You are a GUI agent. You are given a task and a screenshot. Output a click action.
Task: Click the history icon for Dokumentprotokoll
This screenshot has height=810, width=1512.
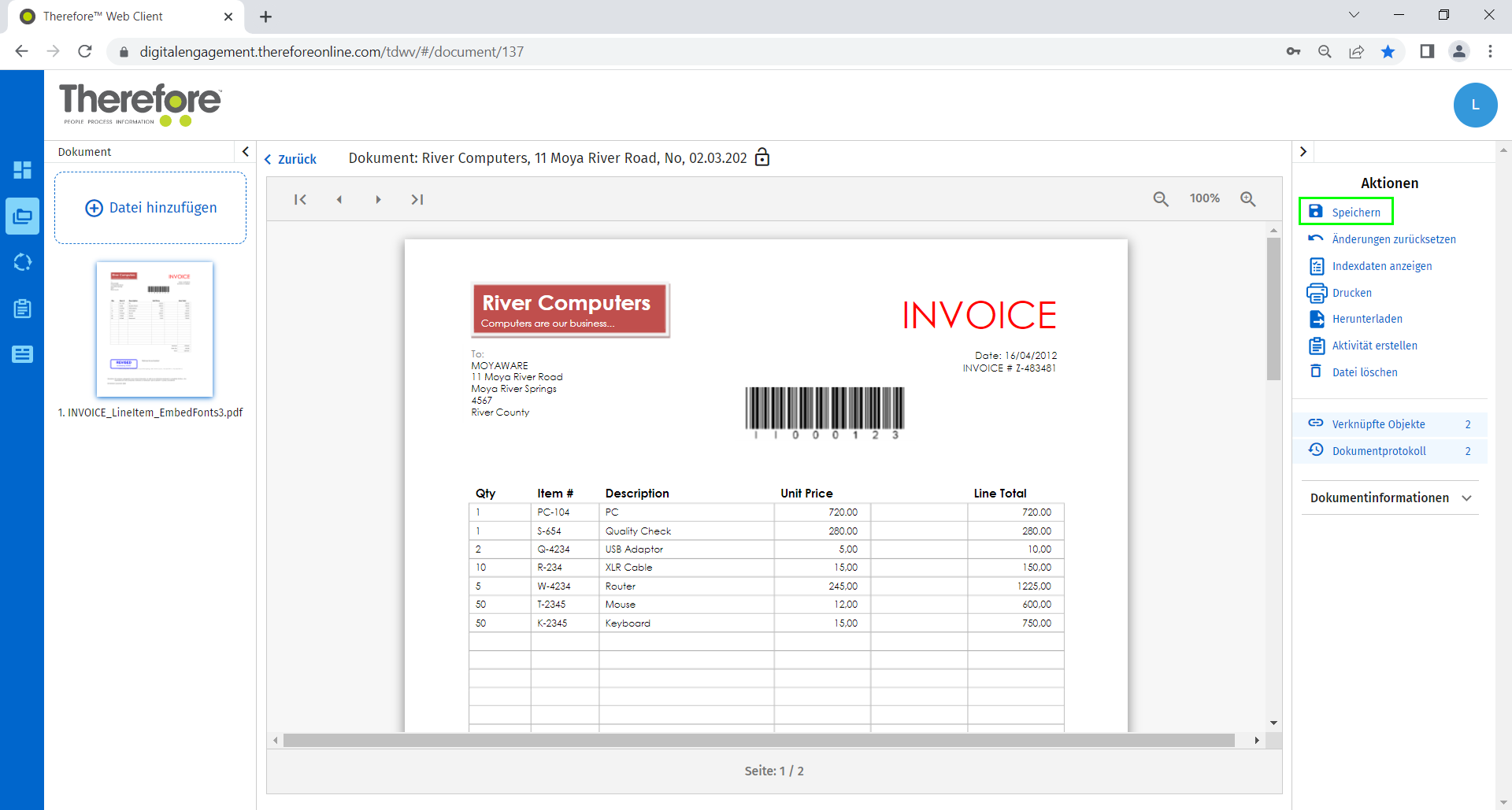point(1316,450)
